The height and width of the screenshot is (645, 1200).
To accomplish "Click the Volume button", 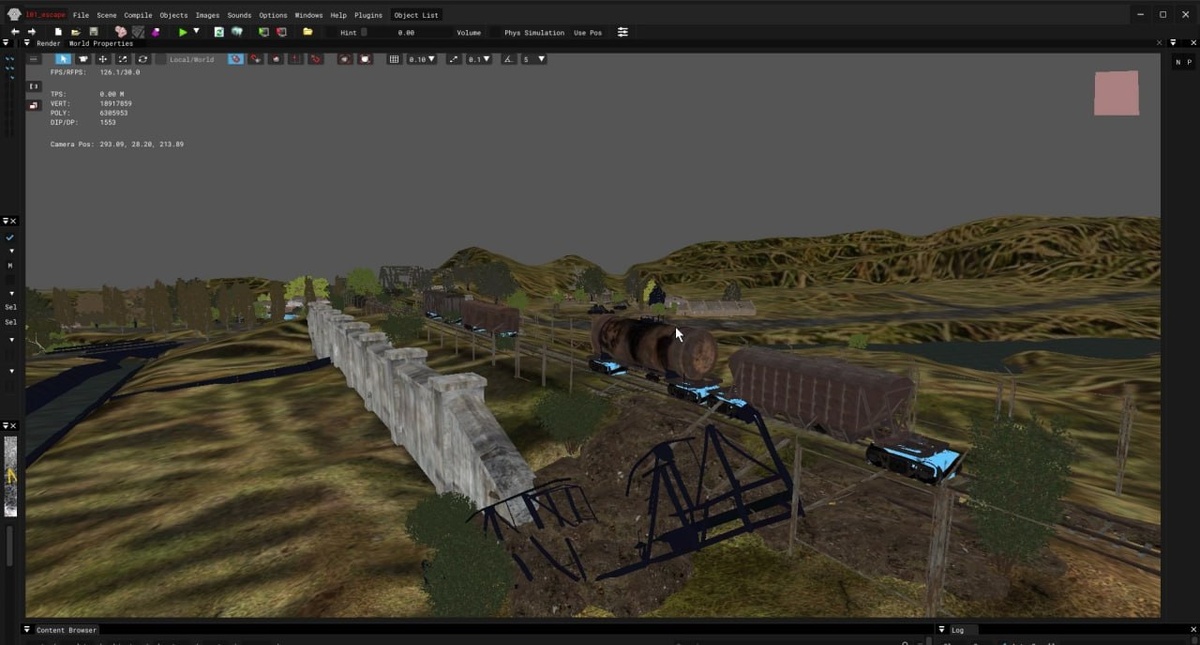I will click(469, 32).
